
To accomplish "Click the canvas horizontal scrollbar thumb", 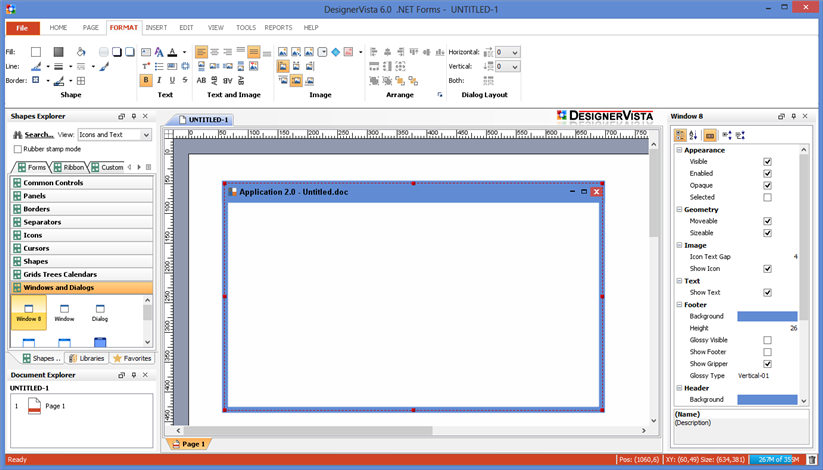I will click(x=308, y=431).
